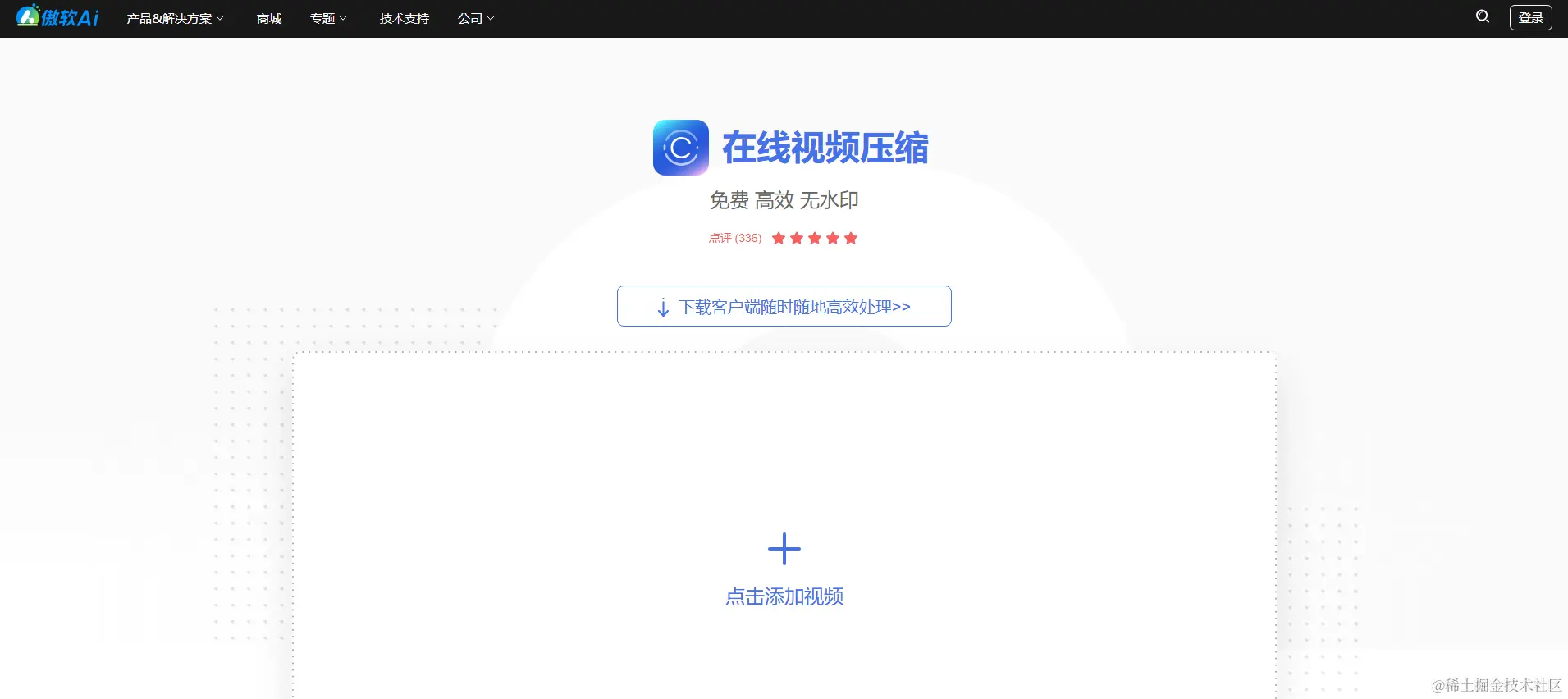Expand the 公司 dropdown menu
This screenshot has height=699, width=1568.
click(476, 18)
